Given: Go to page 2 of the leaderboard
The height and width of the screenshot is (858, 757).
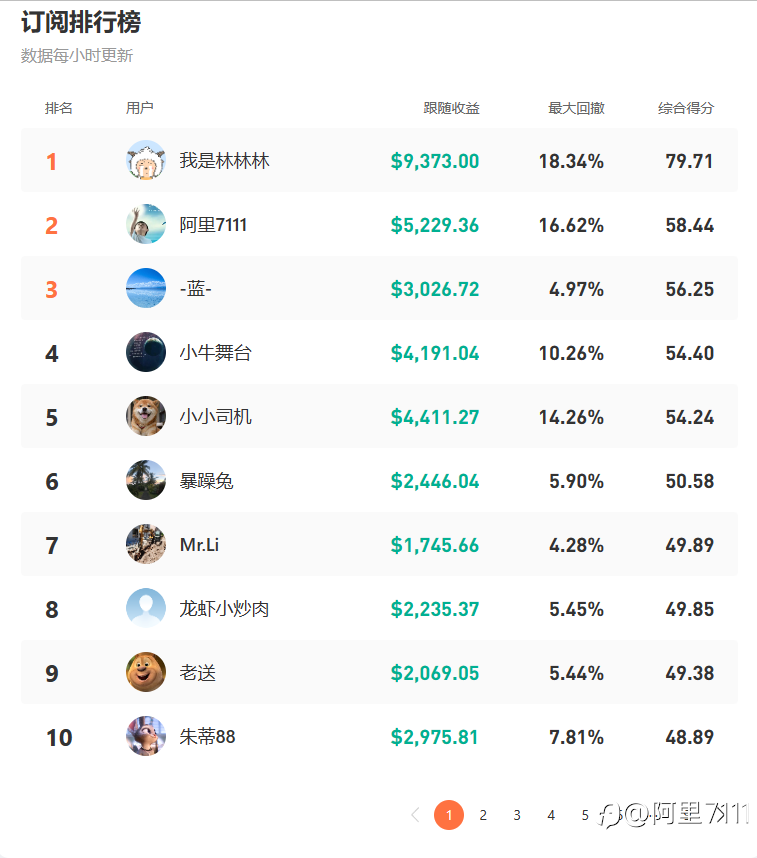Looking at the screenshot, I should [x=483, y=815].
